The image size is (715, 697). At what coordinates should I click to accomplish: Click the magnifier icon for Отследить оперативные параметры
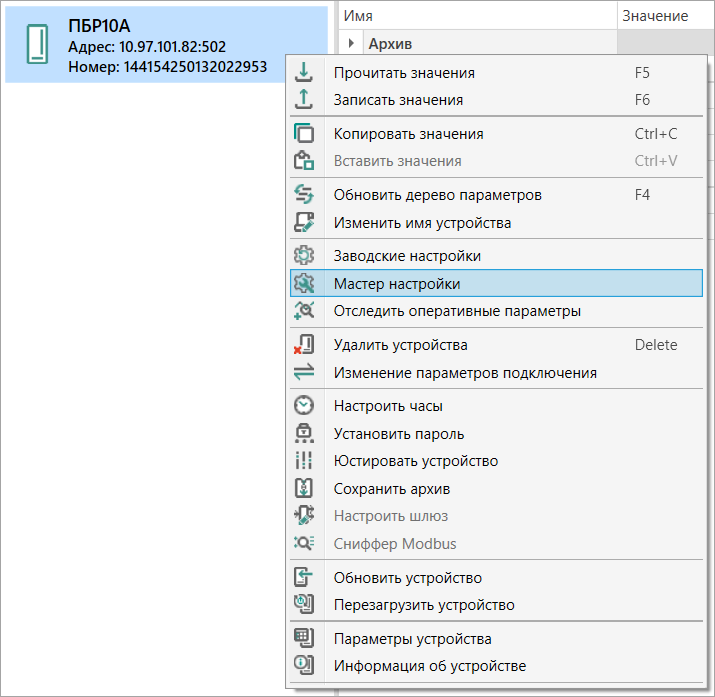304,310
